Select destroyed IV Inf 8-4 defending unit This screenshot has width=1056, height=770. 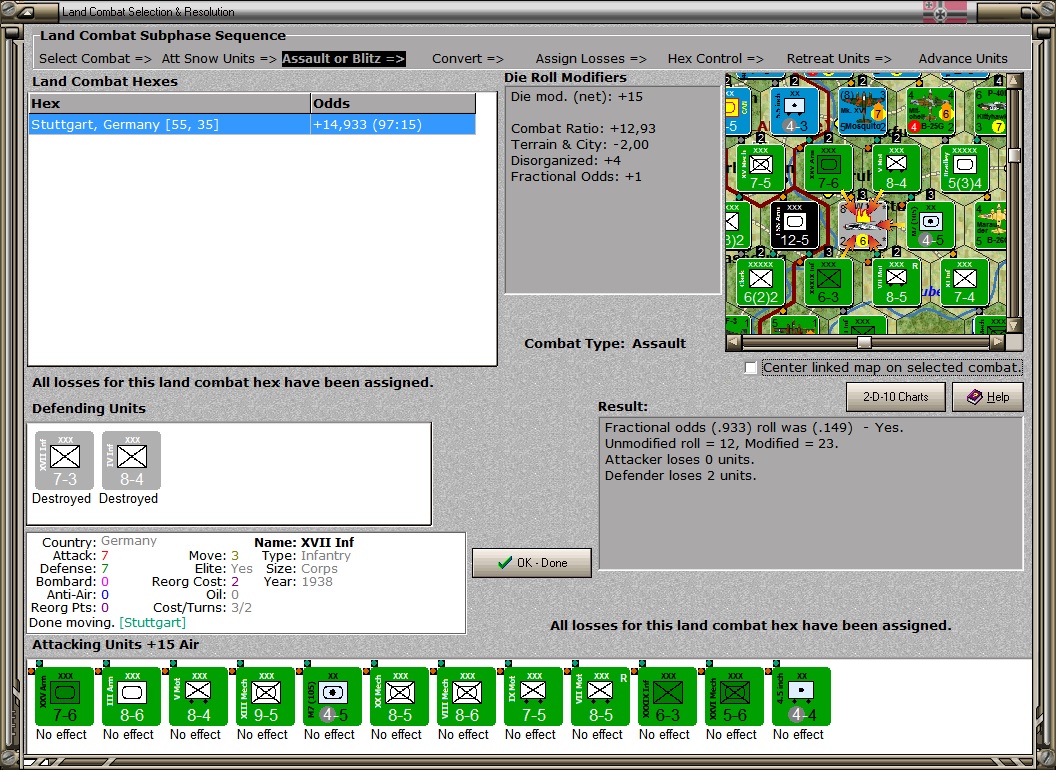pyautogui.click(x=131, y=461)
